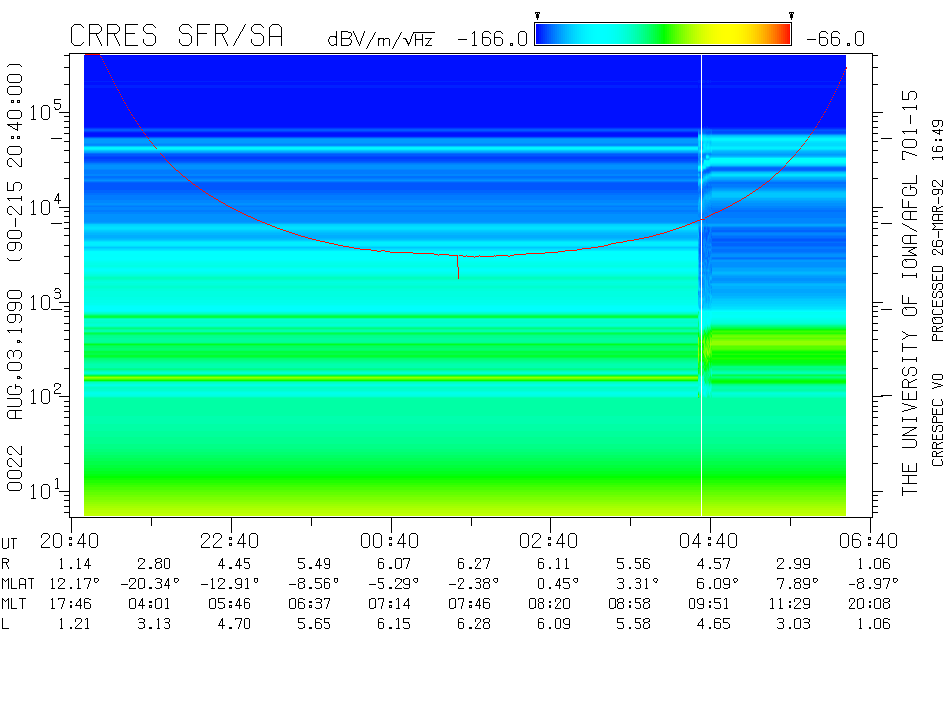
Task: Click the left triangle marker above the colorbar
Action: [537, 16]
